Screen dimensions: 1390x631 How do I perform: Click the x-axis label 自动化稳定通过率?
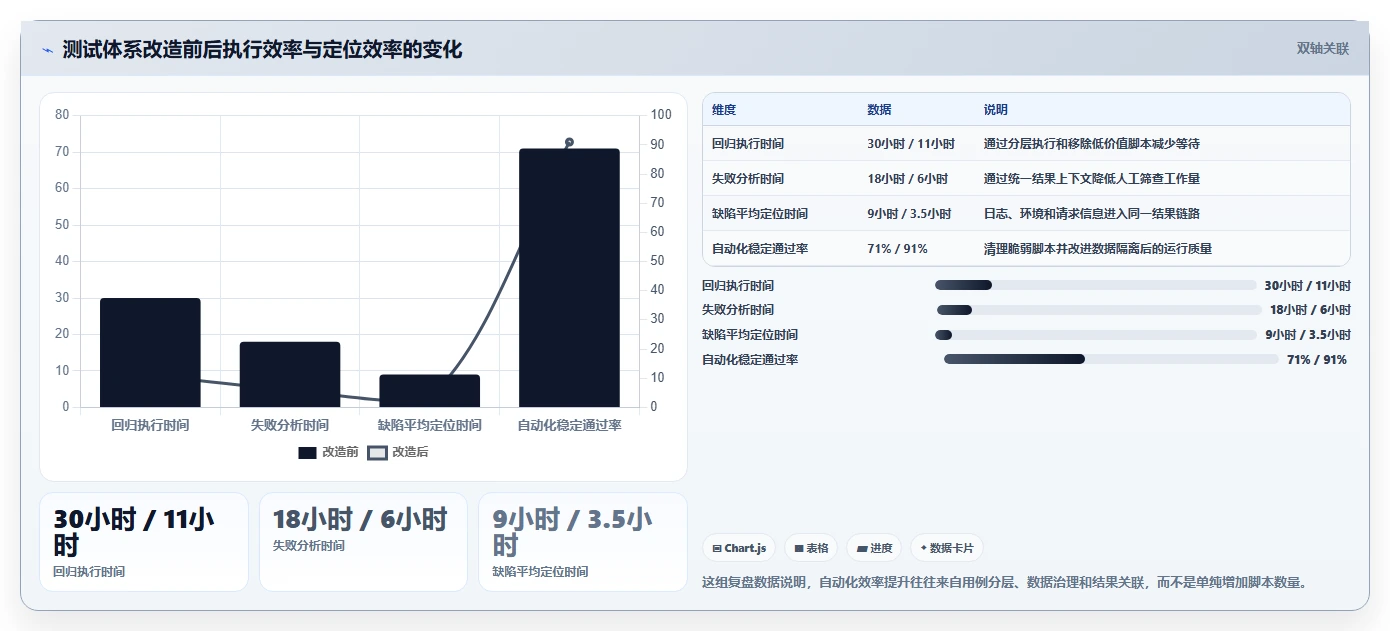tap(569, 425)
